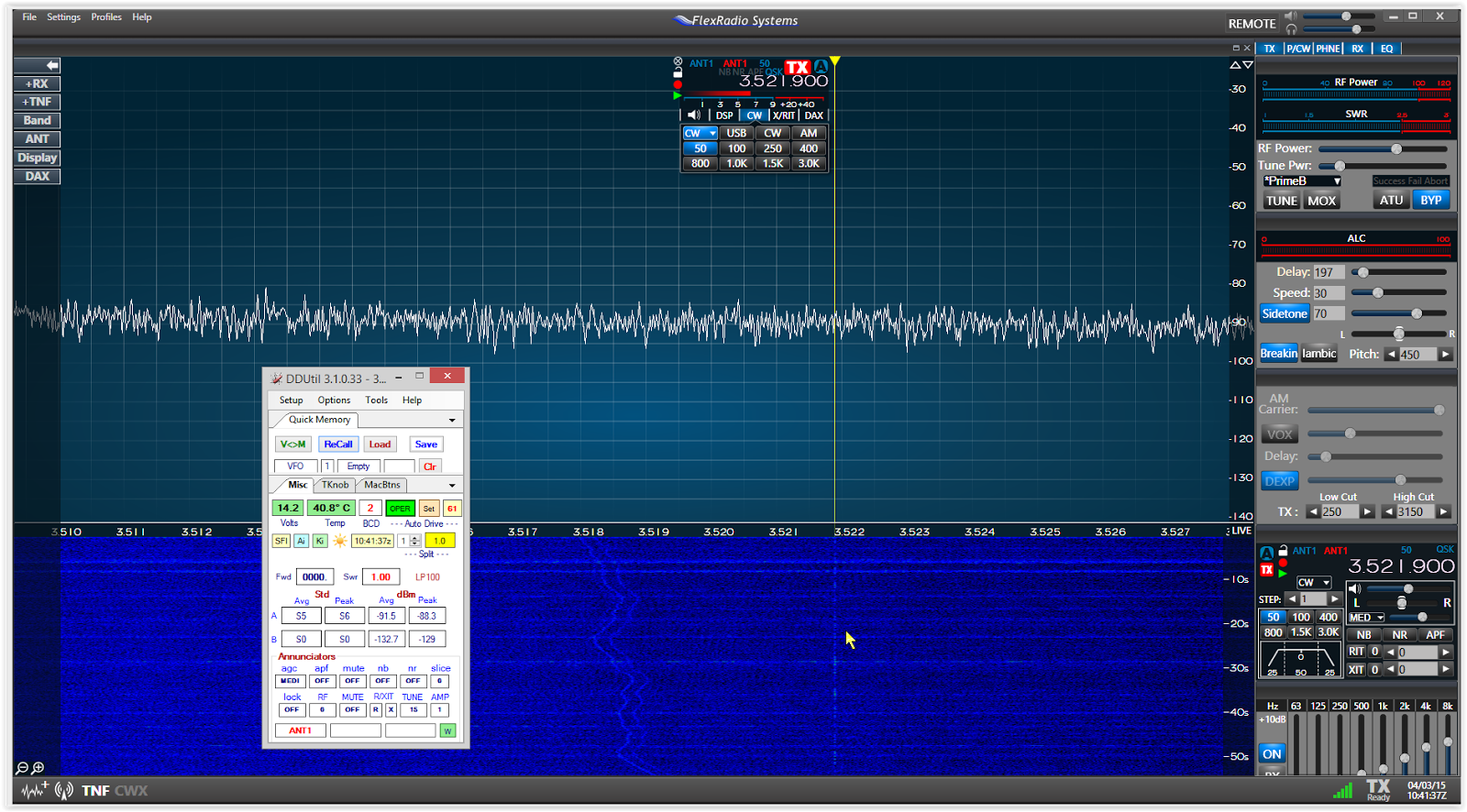Click the slice A icon in the RX panel

[1266, 553]
